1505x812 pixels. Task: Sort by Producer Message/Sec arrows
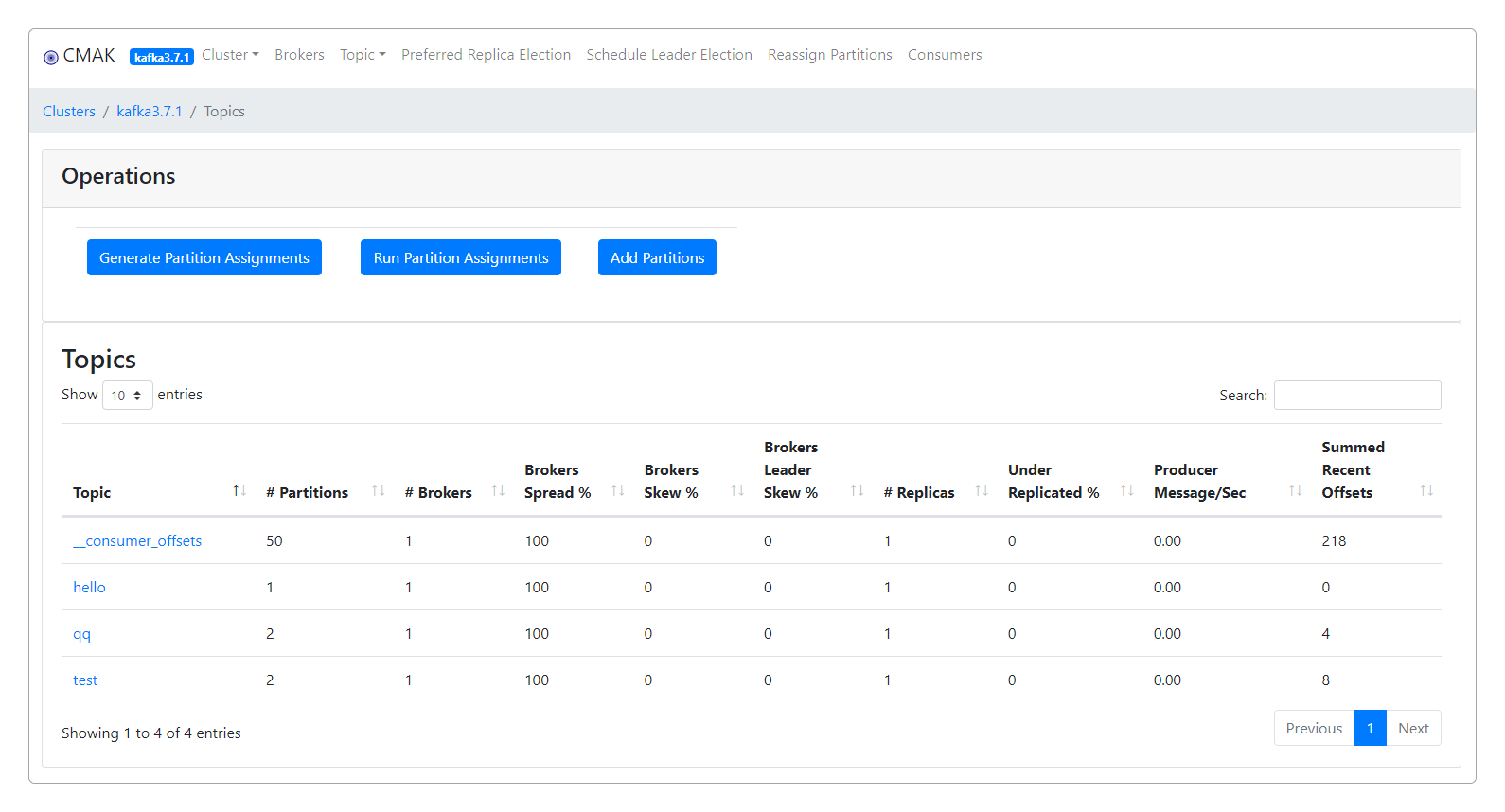click(1296, 491)
